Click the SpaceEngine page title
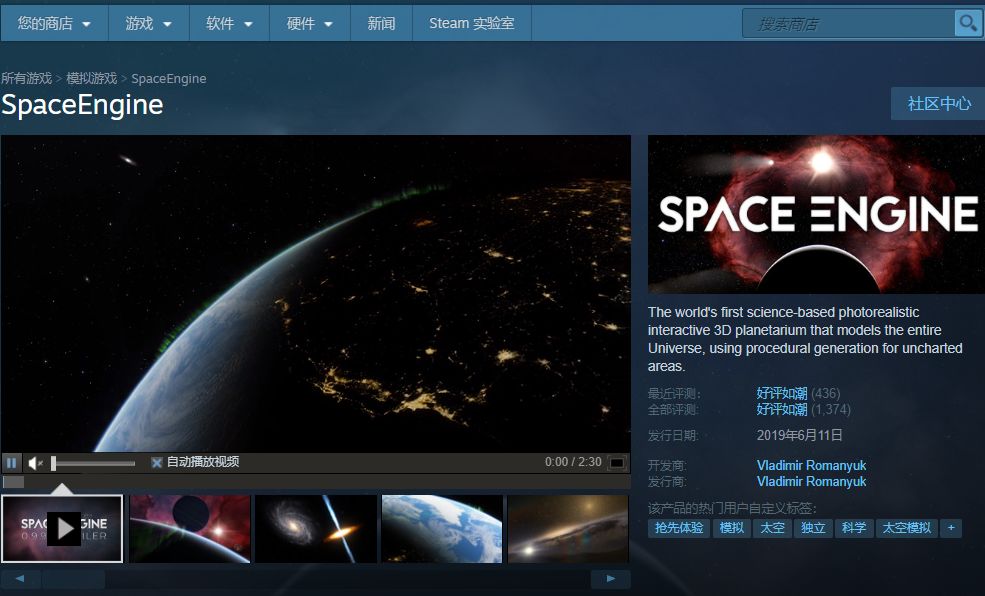Screen dimensions: 985x596 click(82, 105)
